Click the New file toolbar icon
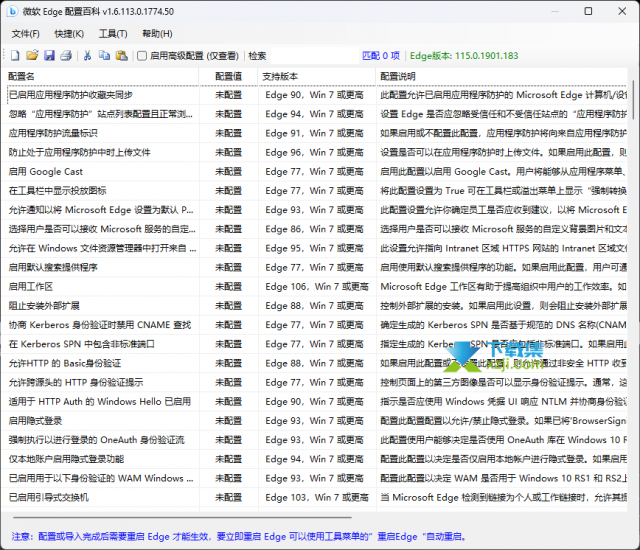Image resolution: width=640 pixels, height=550 pixels. pyautogui.click(x=15, y=55)
